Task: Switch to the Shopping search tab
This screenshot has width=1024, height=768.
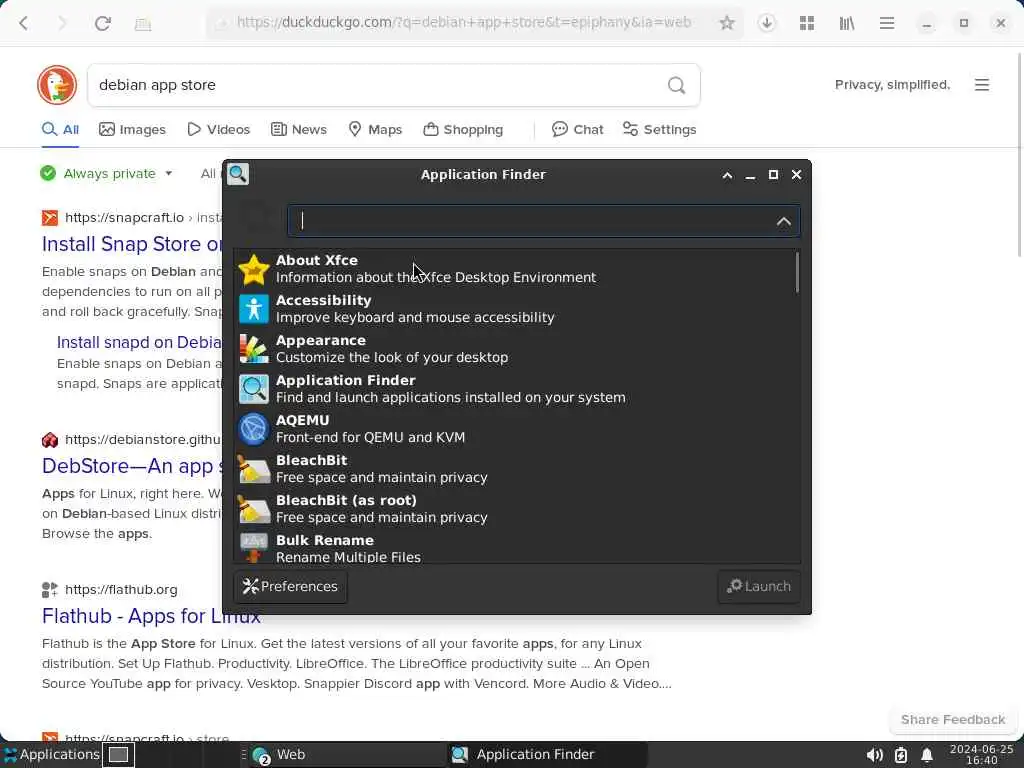Action: pyautogui.click(x=463, y=129)
